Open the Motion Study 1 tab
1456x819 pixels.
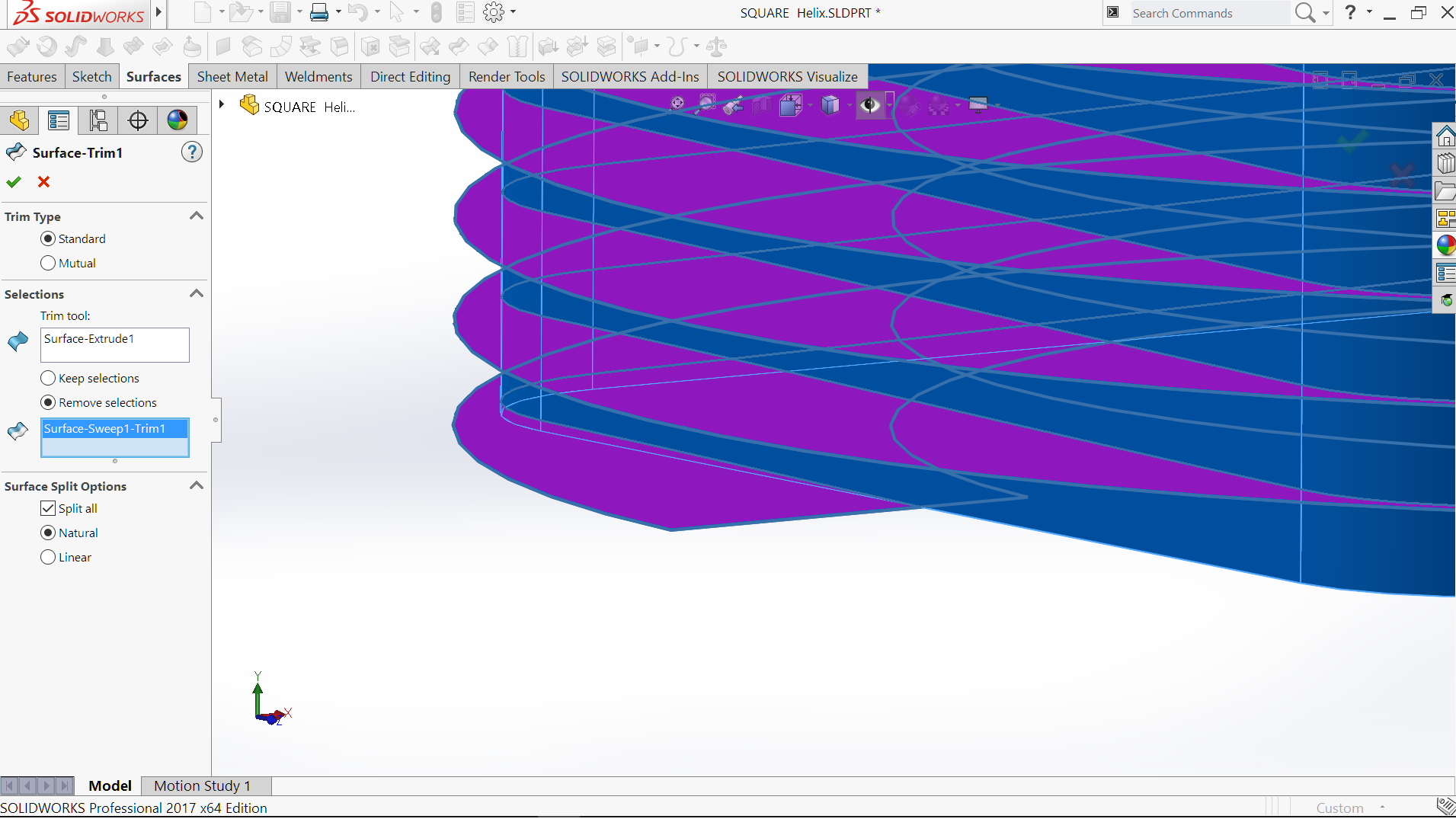(x=201, y=785)
